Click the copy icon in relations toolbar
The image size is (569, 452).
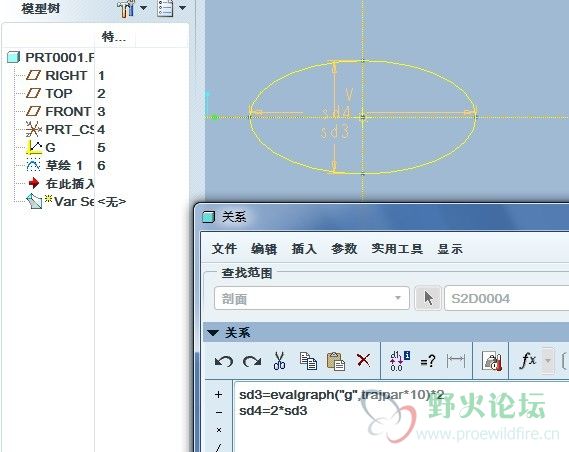click(308, 361)
